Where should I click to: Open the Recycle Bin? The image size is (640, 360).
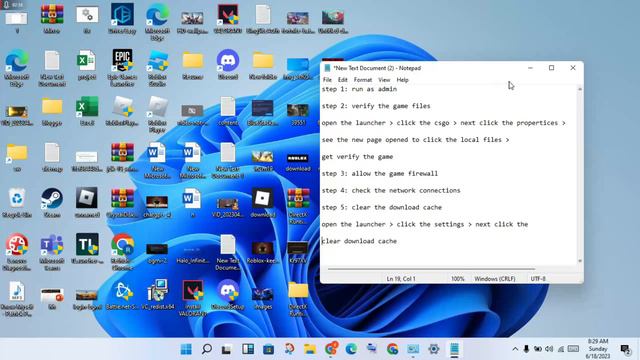pos(17,202)
